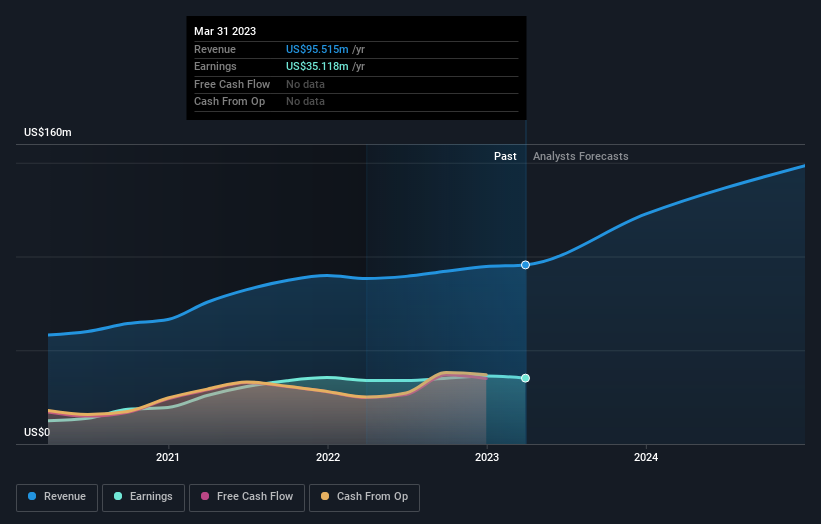
Task: Click the Revenue tooltip row label
Action: click(x=215, y=49)
